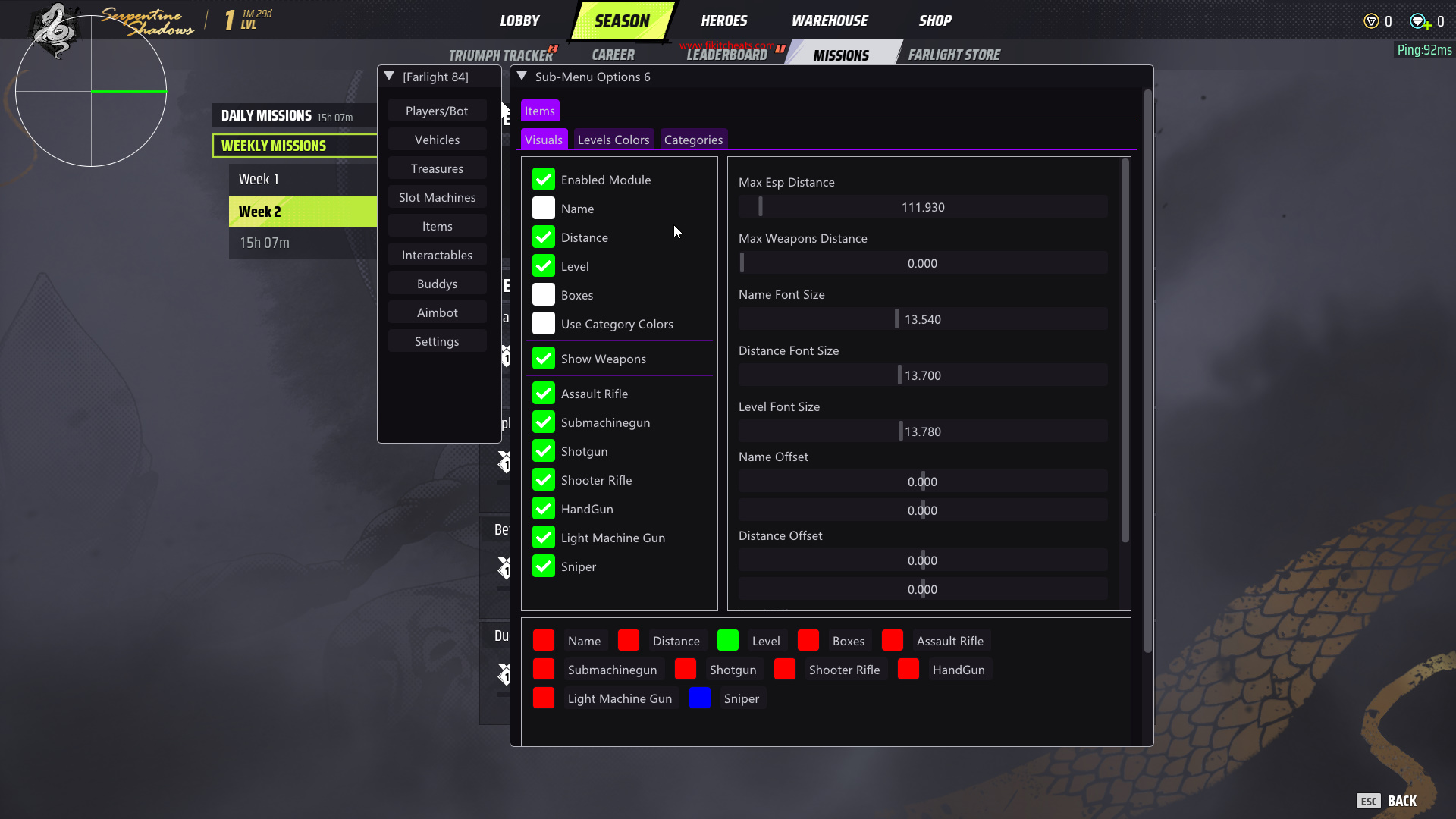Open the Sniper blue color swatch
Image resolution: width=1456 pixels, height=819 pixels.
pyautogui.click(x=700, y=698)
